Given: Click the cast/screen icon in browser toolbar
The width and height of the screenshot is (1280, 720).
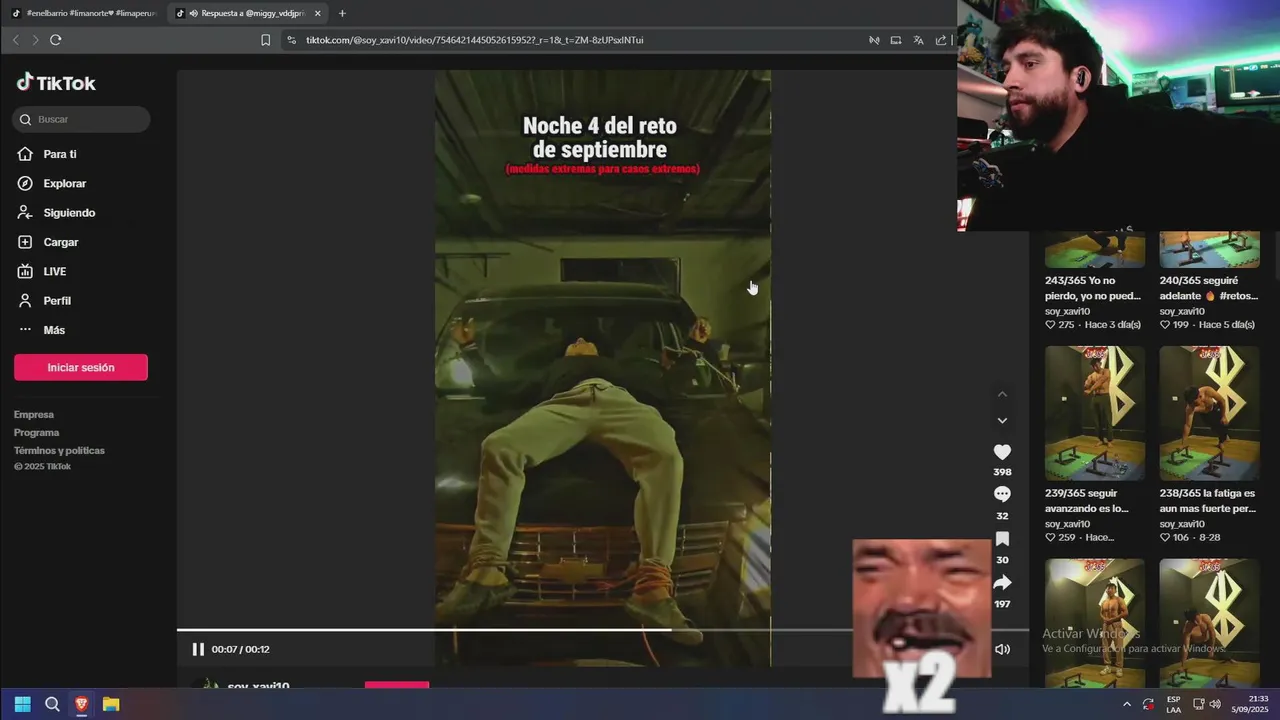Looking at the screenshot, I should point(896,40).
